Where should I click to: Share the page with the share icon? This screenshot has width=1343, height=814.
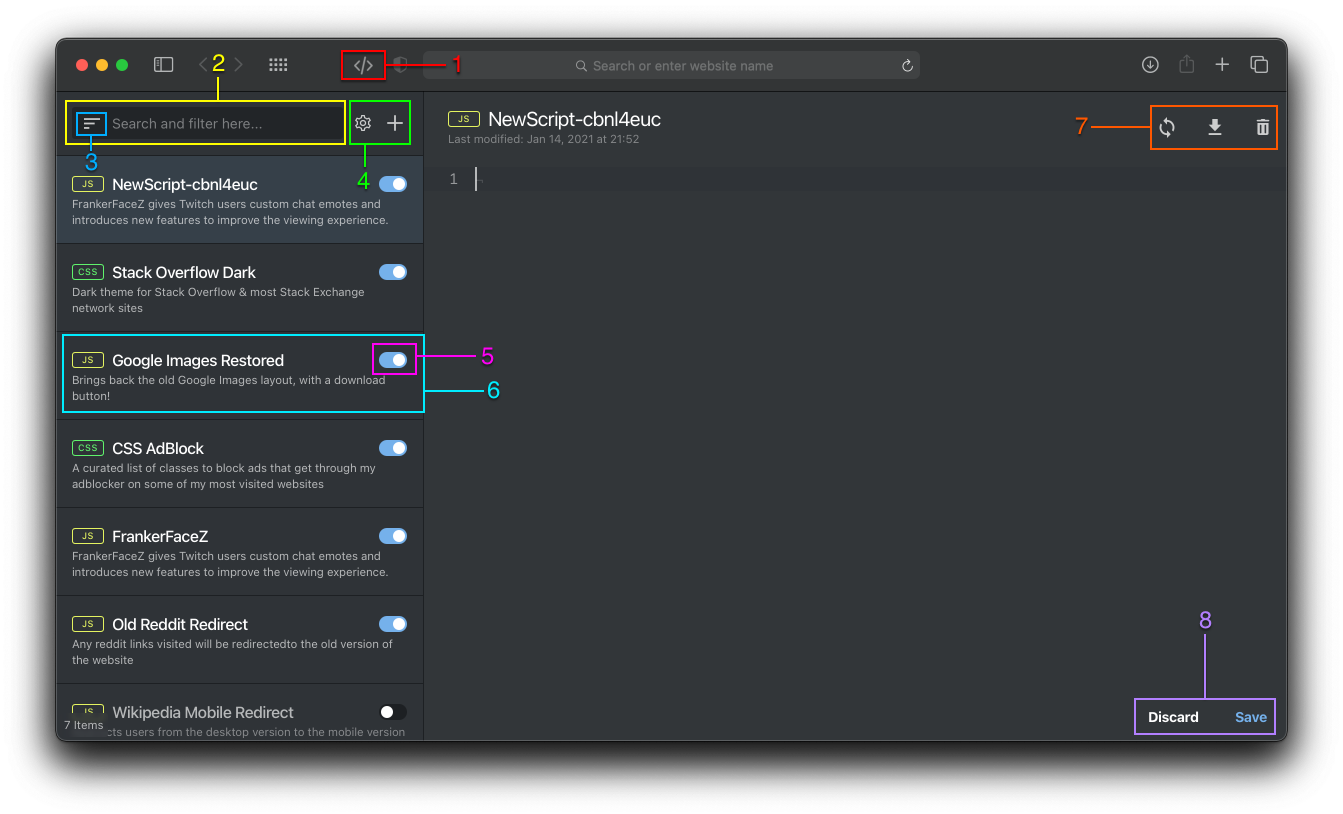point(1186,64)
